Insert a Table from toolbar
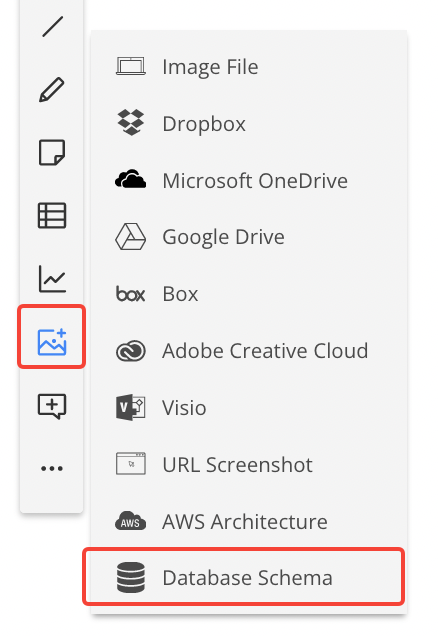This screenshot has width=438, height=636. [52, 215]
